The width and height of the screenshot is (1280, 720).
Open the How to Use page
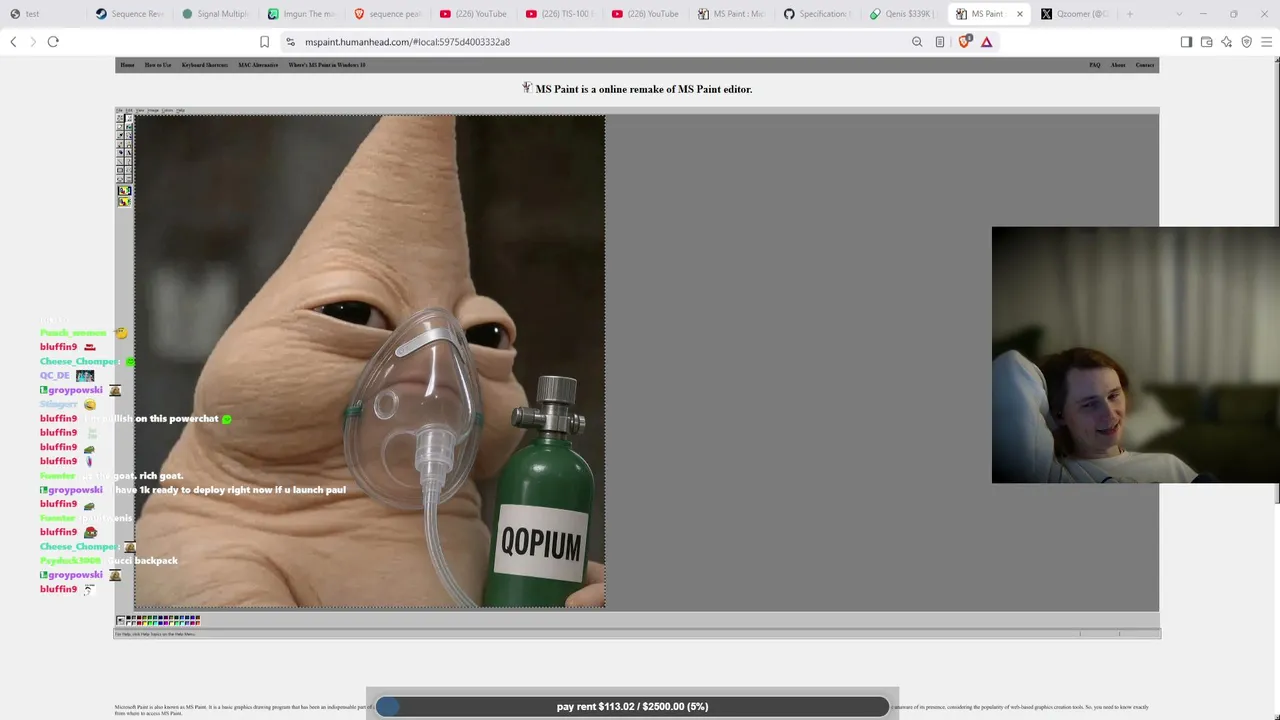pyautogui.click(x=158, y=65)
